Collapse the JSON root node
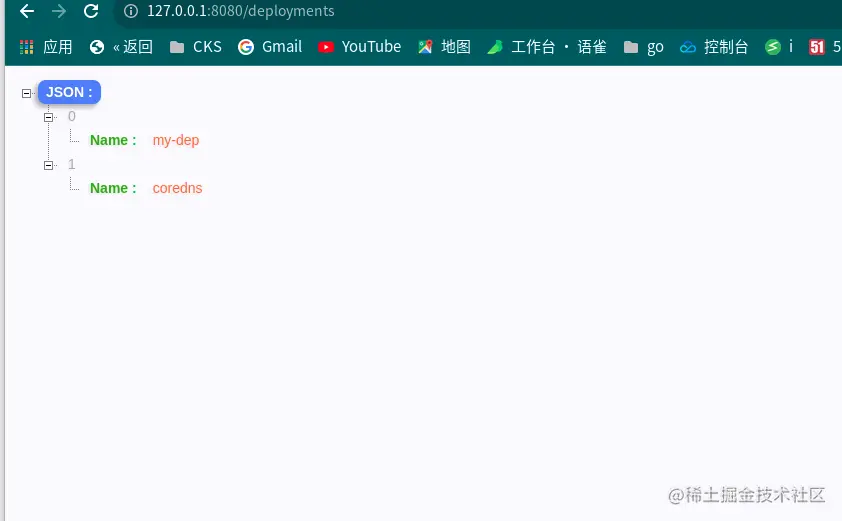The height and width of the screenshot is (521, 842). click(x=26, y=93)
